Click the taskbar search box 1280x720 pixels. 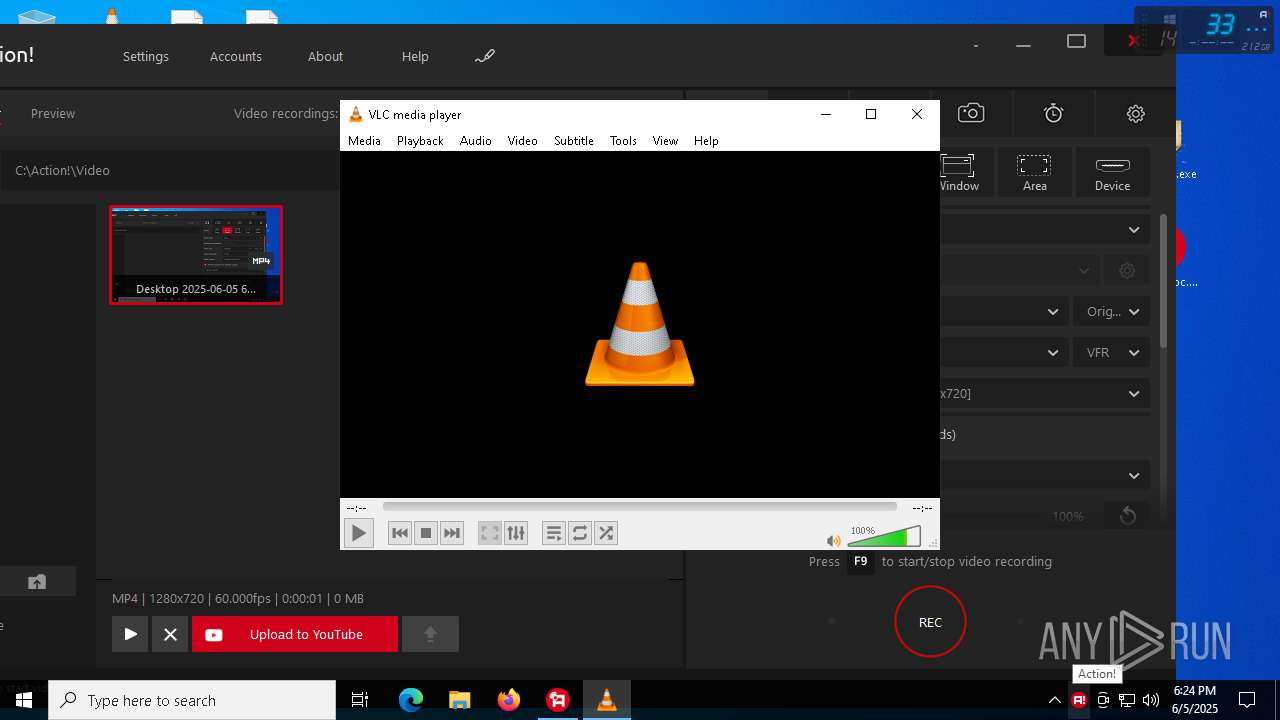[192, 700]
